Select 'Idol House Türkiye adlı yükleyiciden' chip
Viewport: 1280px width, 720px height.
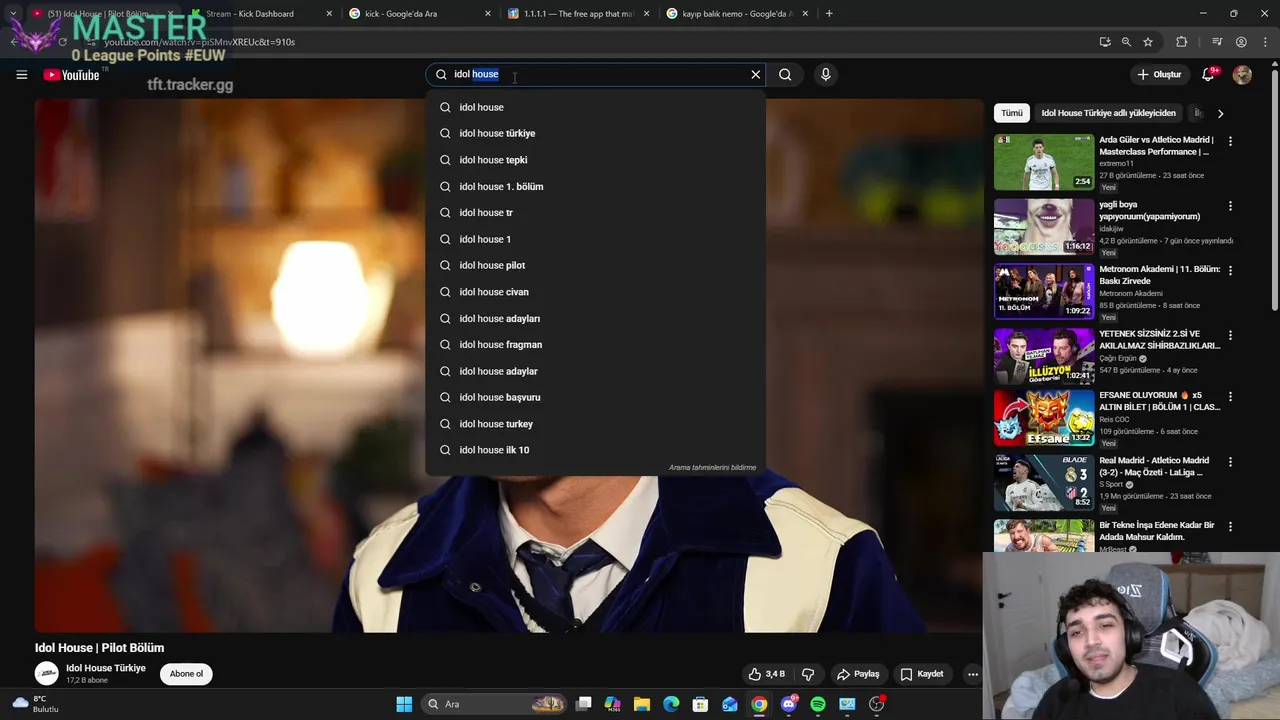[x=1108, y=113]
